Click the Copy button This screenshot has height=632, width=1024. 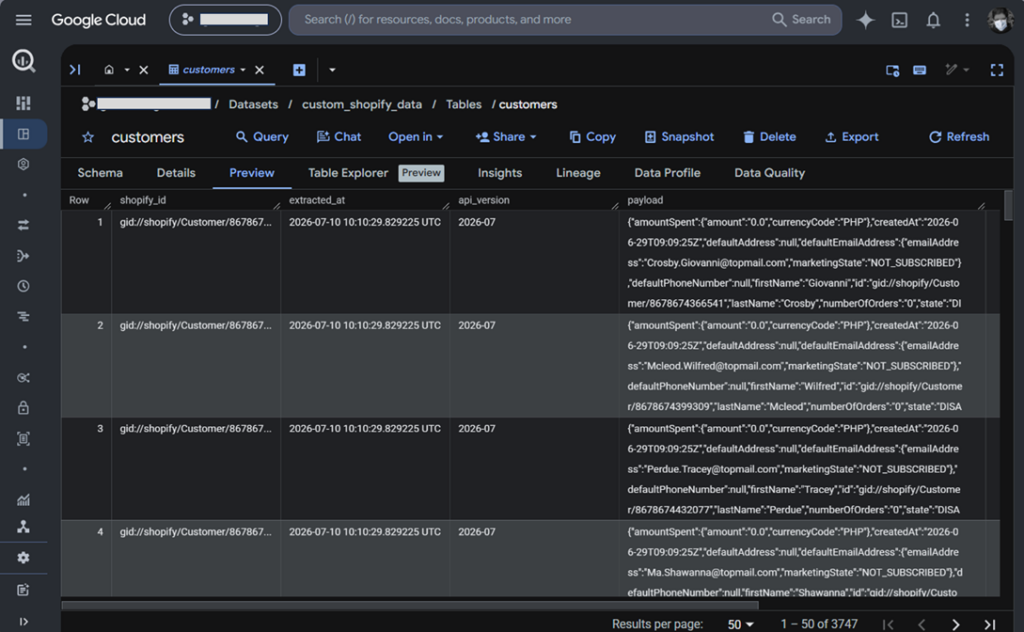(592, 136)
